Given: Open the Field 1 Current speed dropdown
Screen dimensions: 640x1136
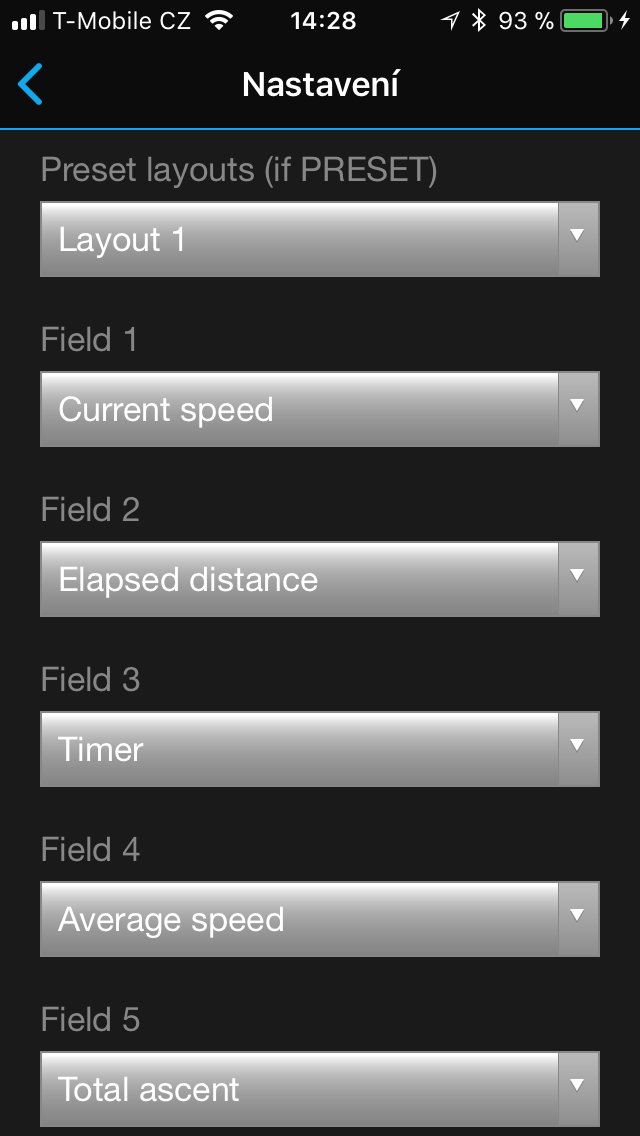Looking at the screenshot, I should pos(300,410).
